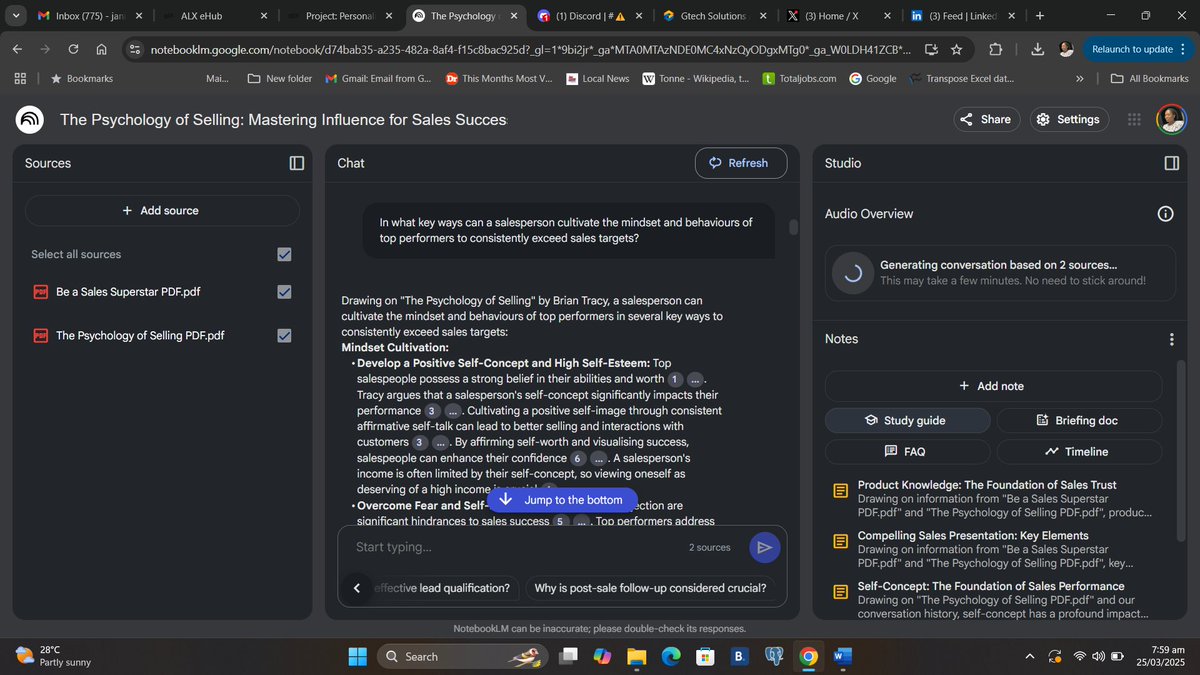Collapse the Sources panel via its icon
The height and width of the screenshot is (675, 1200).
(296, 163)
